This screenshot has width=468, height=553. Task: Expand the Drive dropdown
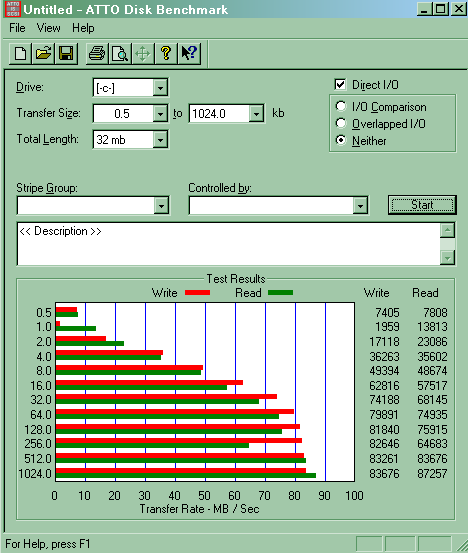(160, 87)
